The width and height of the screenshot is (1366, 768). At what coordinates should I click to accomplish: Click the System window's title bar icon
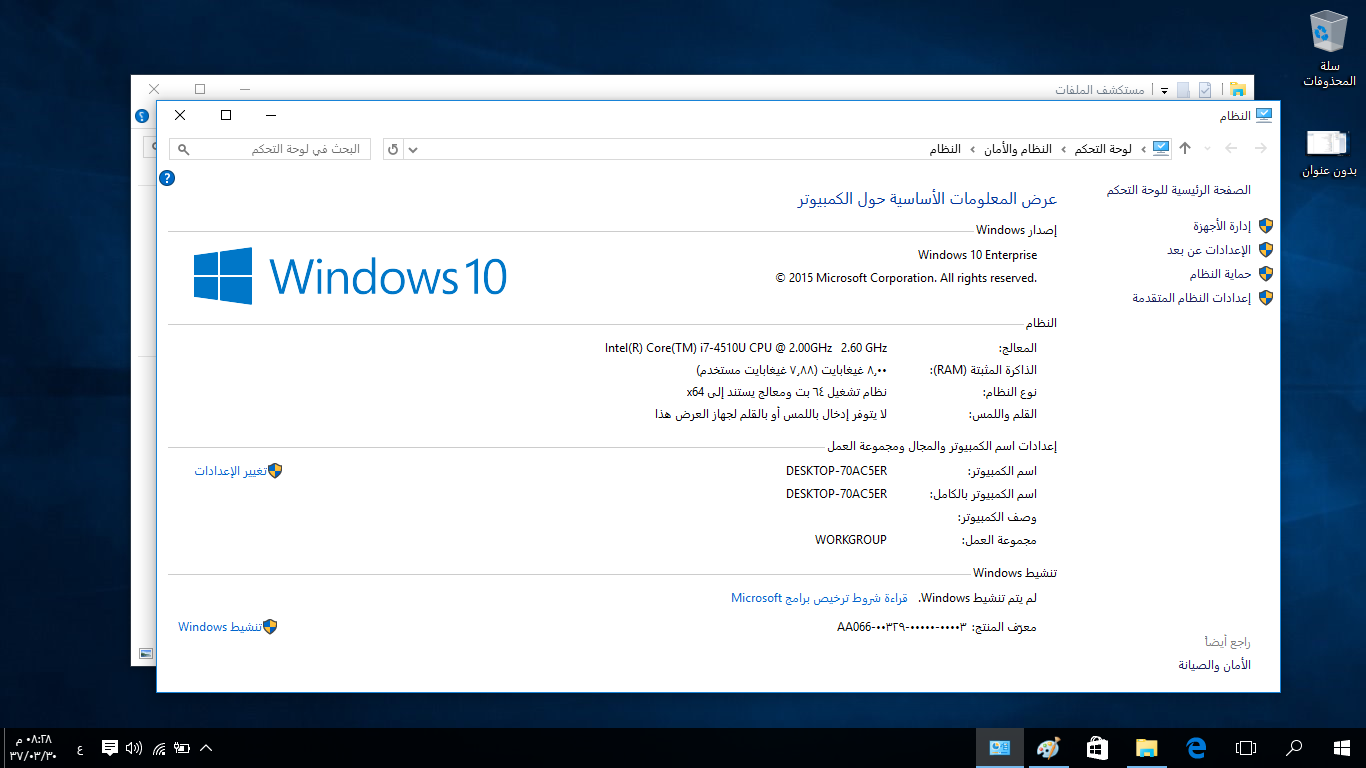click(1264, 116)
